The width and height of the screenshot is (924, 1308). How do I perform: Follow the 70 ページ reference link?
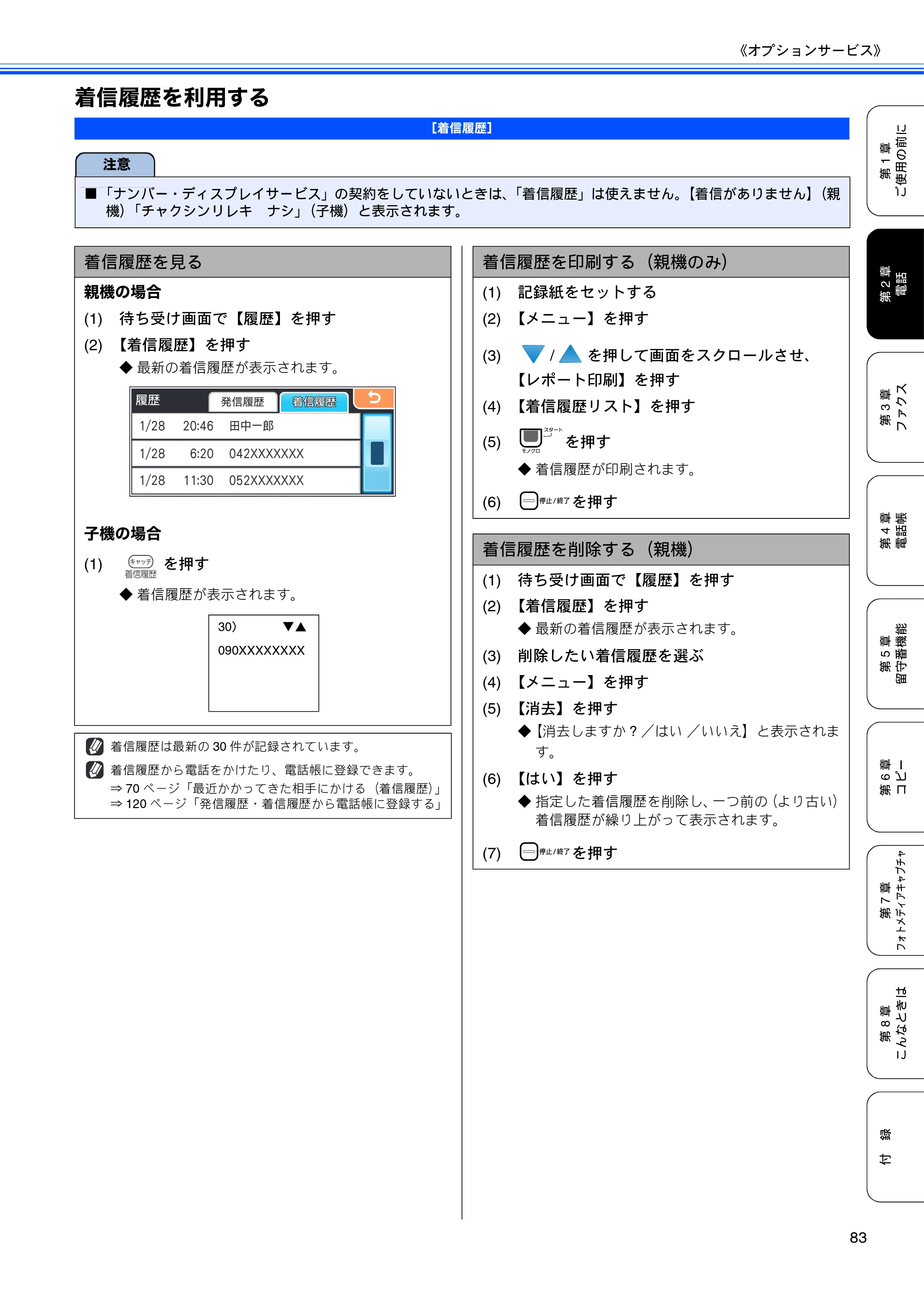tap(276, 788)
